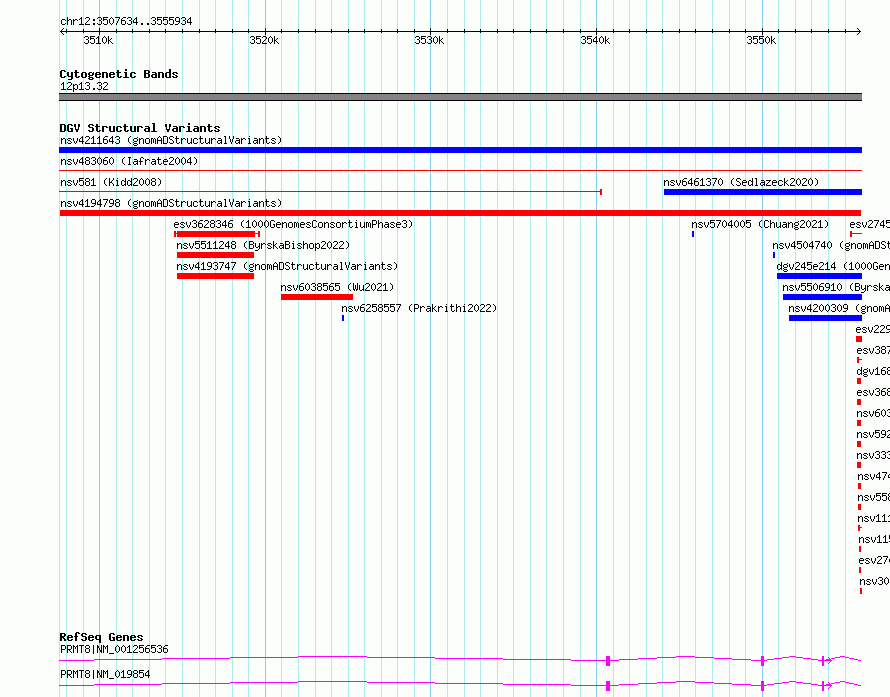Select the 3530k scale tick label
The width and height of the screenshot is (890, 697).
pyautogui.click(x=429, y=40)
